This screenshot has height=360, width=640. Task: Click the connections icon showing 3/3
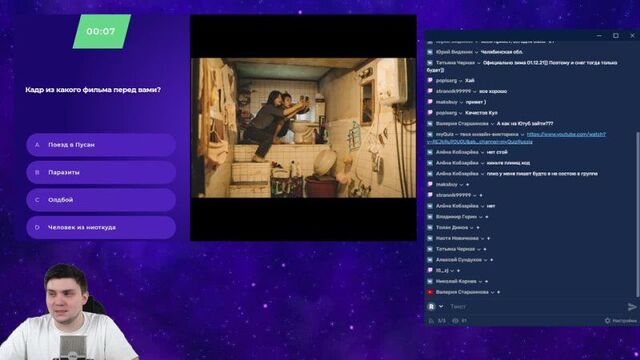(431, 321)
